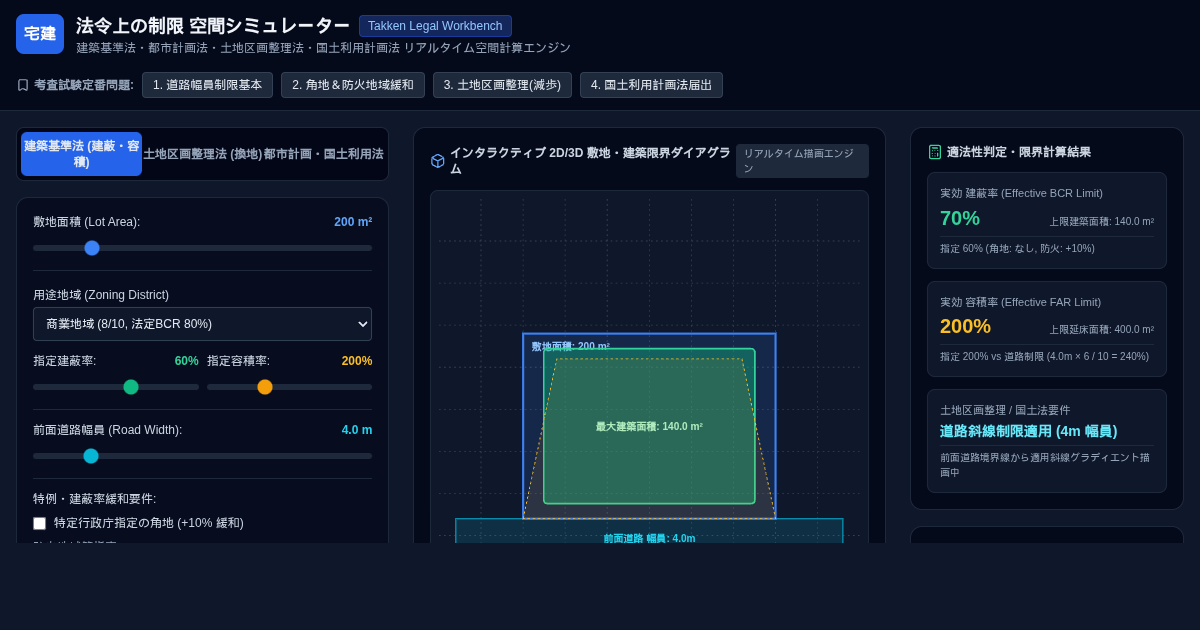Click 上限建築面積: 140.0 m² text
1200x630 pixels.
click(x=1101, y=222)
